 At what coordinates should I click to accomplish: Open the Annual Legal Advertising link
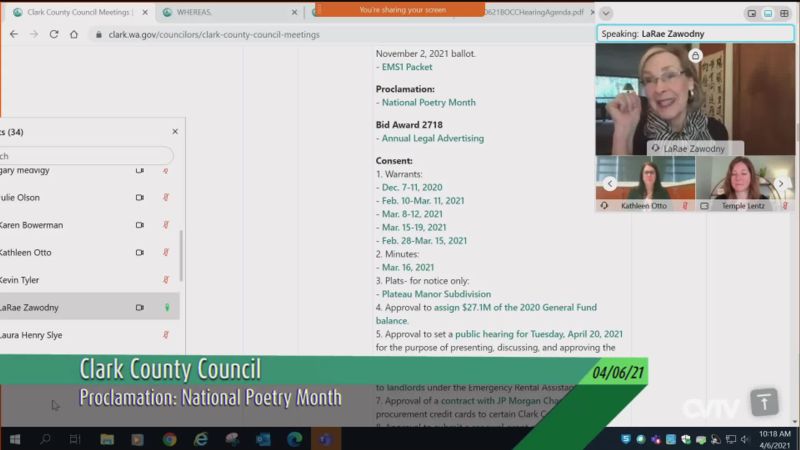pos(432,138)
